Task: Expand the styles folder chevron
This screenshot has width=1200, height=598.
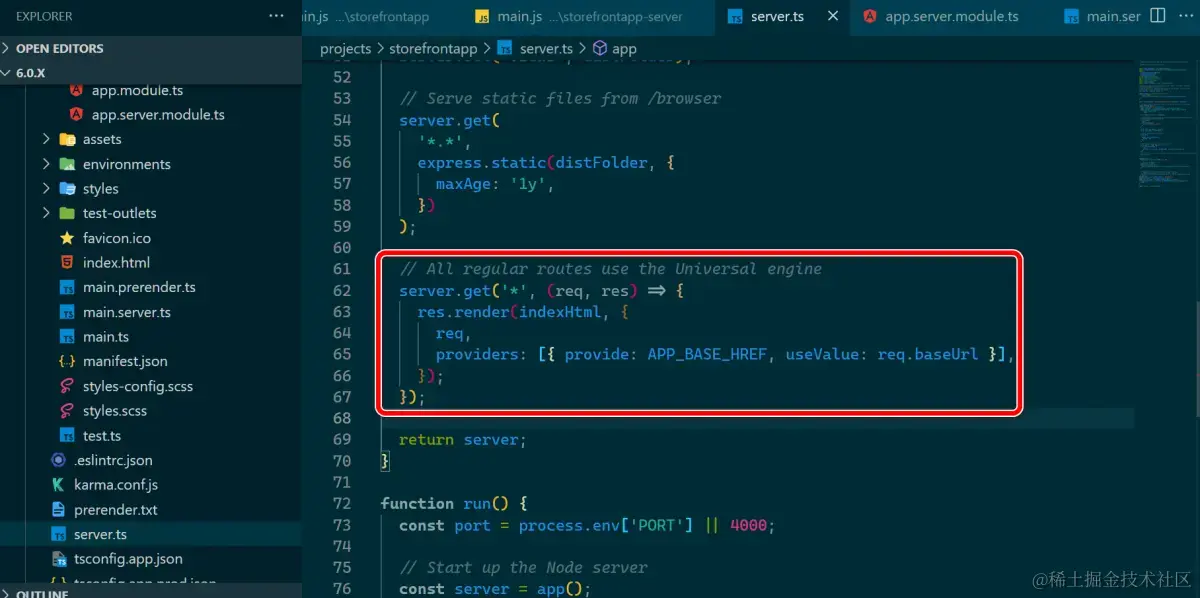Action: 46,189
